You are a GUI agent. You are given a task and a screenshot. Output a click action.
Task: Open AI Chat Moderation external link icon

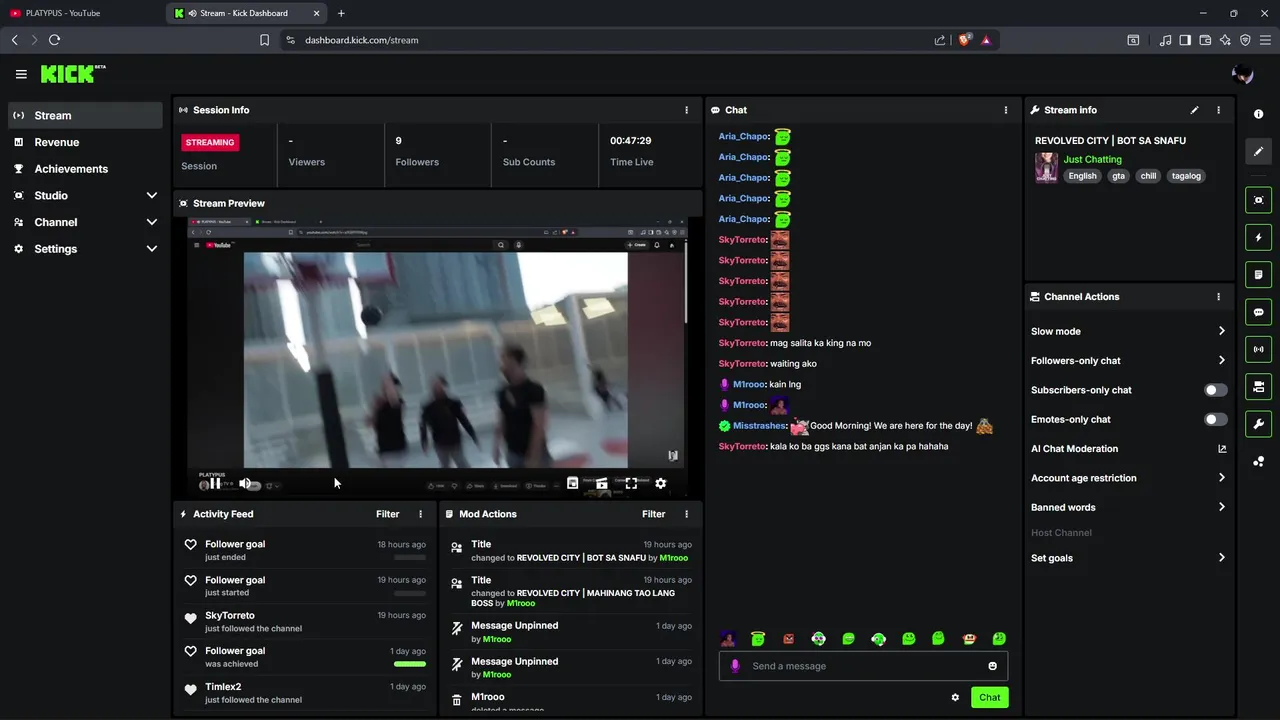click(x=1222, y=449)
